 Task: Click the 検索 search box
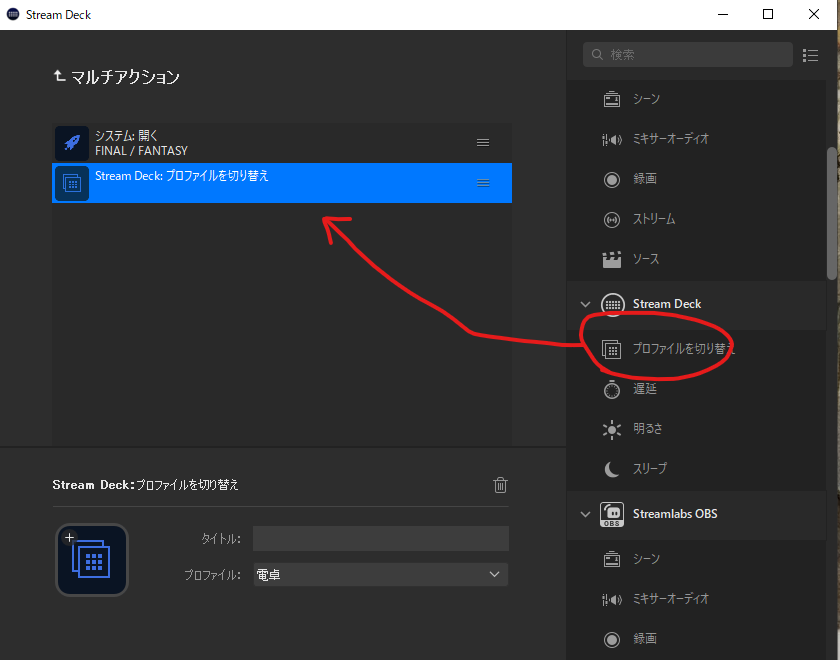[687, 54]
